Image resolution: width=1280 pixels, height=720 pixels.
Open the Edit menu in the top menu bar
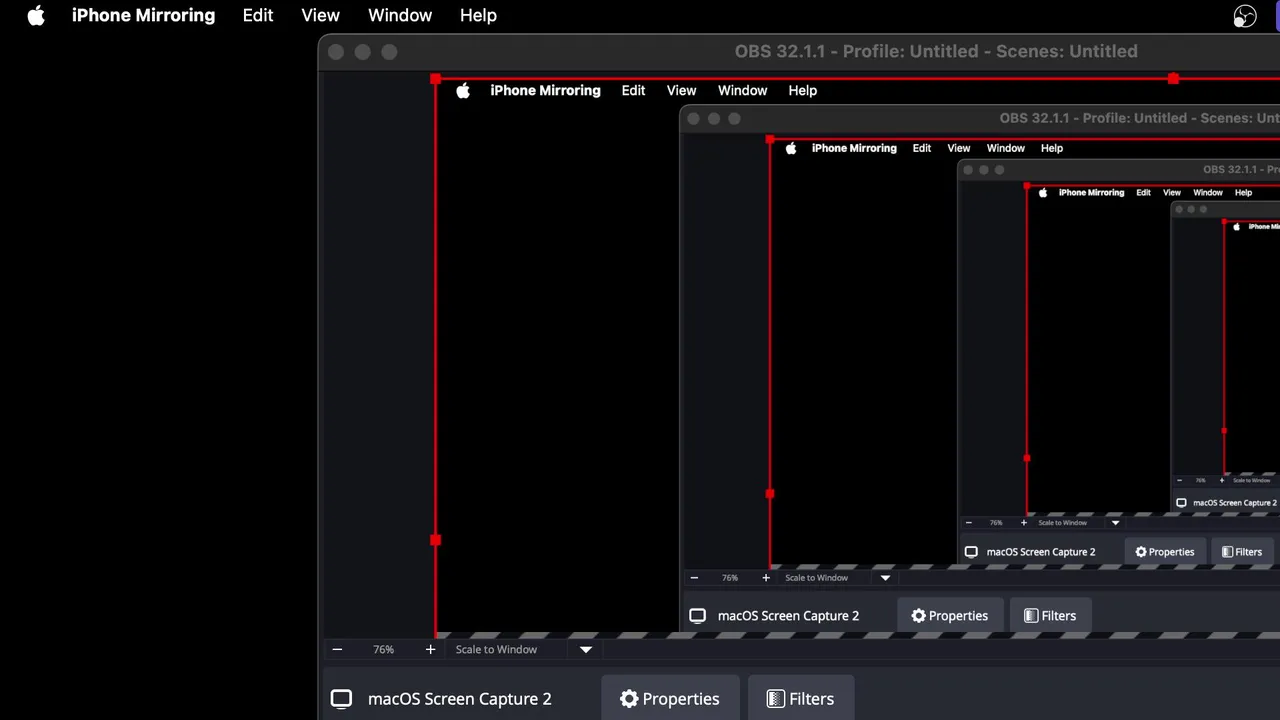click(x=258, y=15)
